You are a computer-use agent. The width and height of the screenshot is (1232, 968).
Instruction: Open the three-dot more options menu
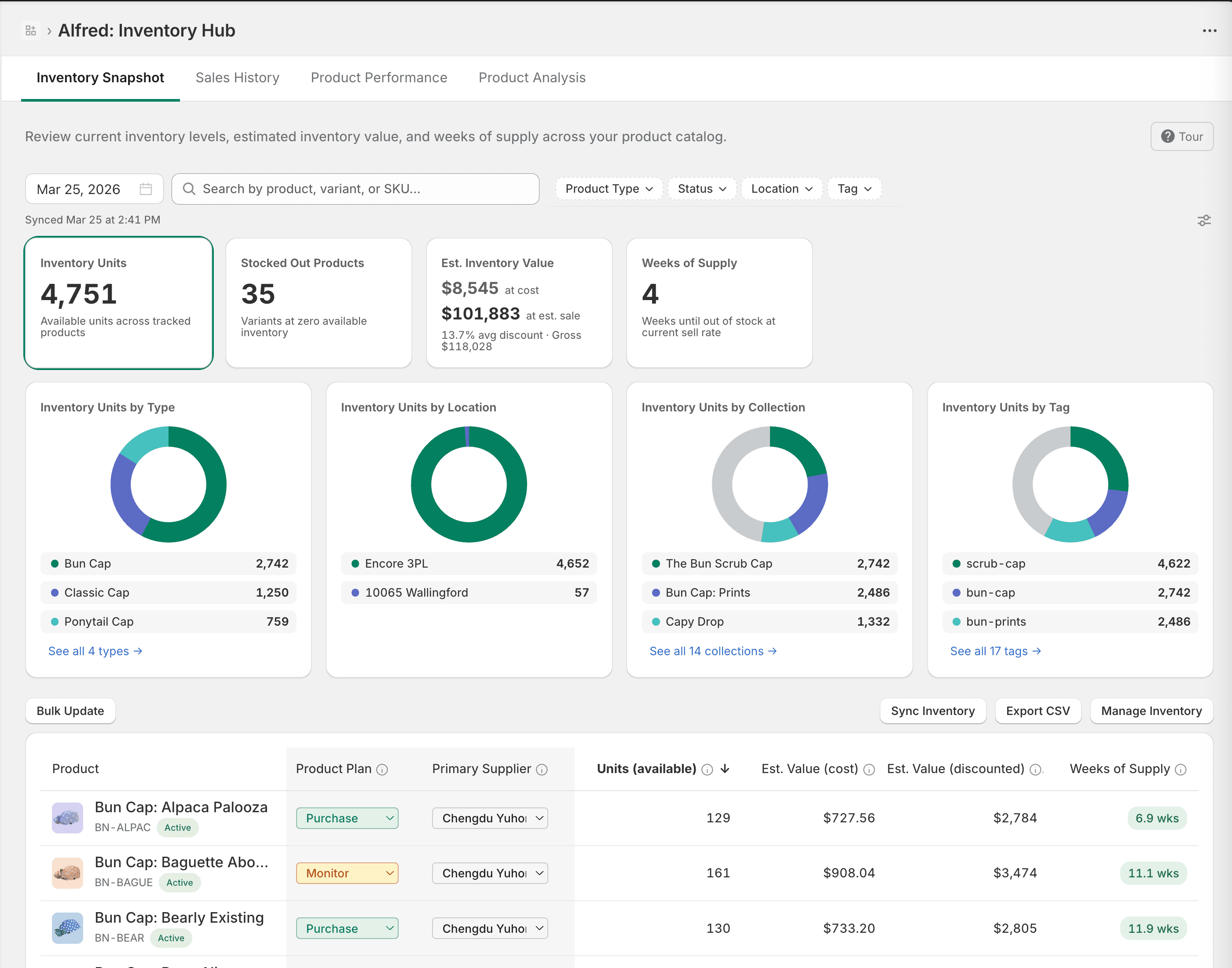1209,31
